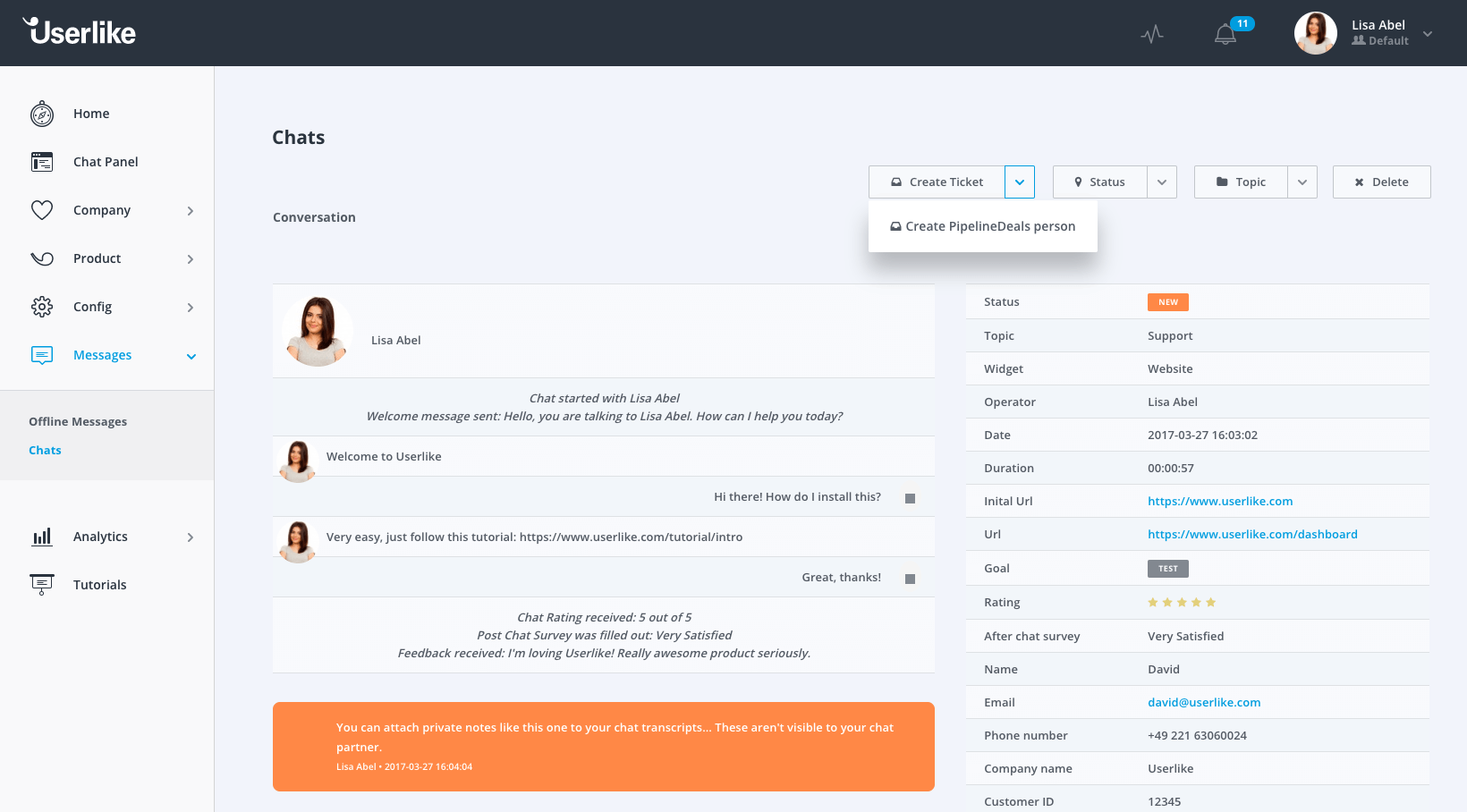Click the Tutorials presentation icon
This screenshot has height=812, width=1467.
coord(42,585)
